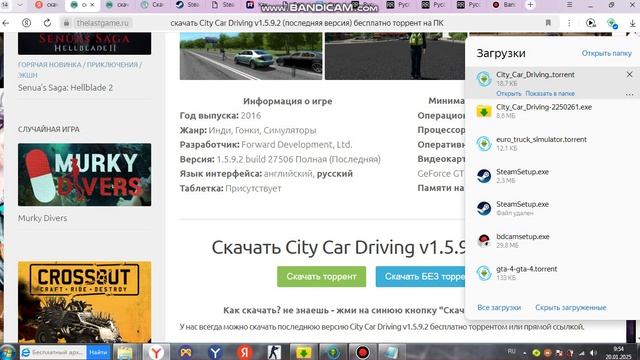This screenshot has height=360, width=640.
Task: Open the red Я Yandex taskbar icon
Action: tap(244, 352)
